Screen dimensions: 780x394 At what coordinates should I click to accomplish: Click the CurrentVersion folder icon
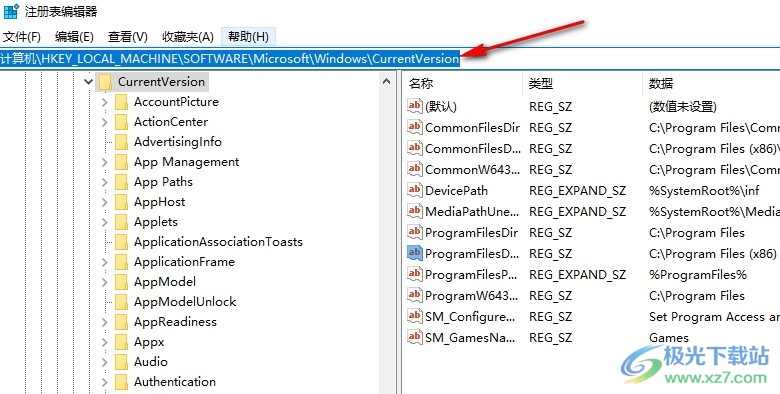click(105, 82)
